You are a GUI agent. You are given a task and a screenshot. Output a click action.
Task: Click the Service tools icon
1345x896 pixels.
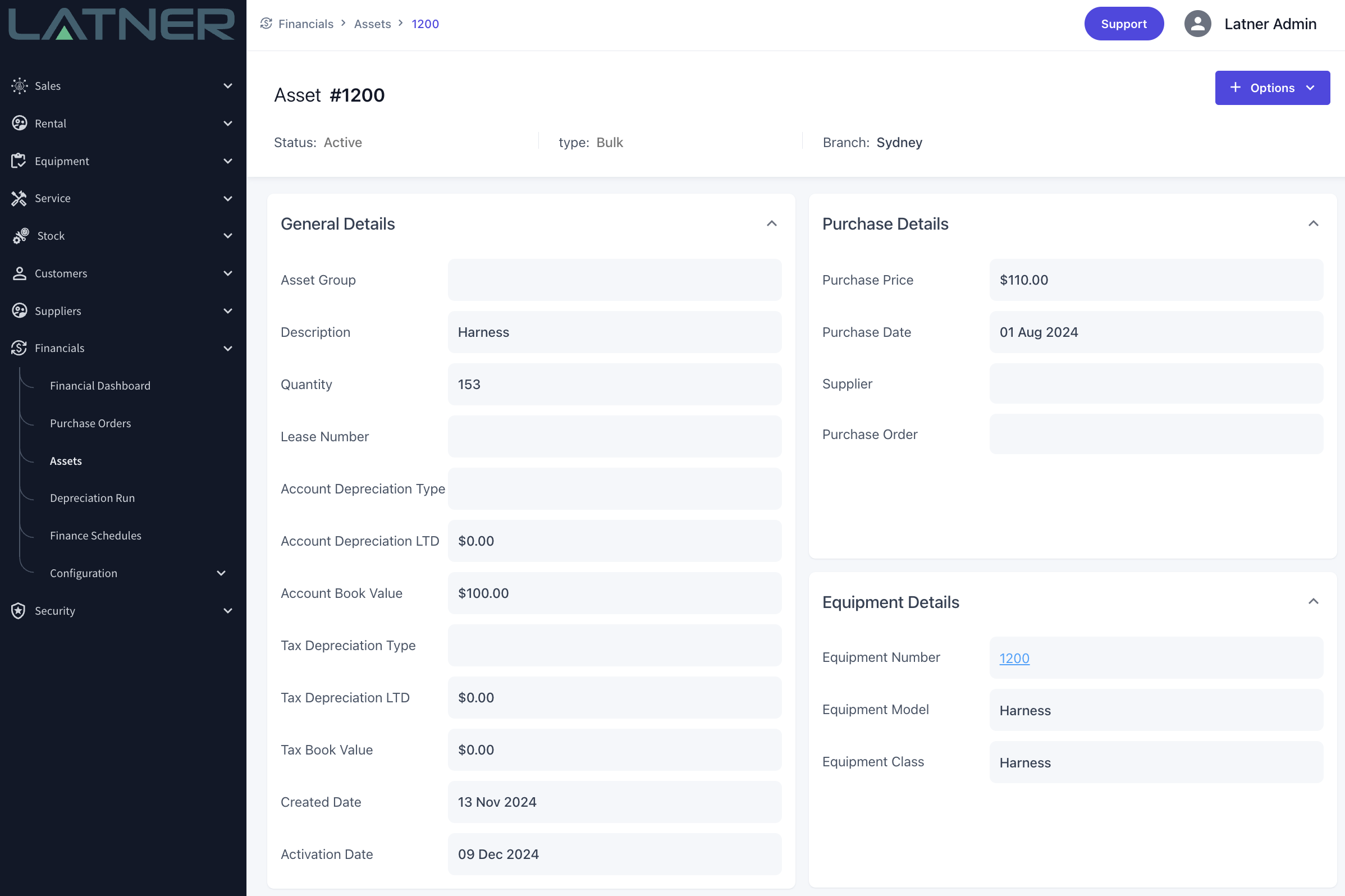(x=19, y=198)
